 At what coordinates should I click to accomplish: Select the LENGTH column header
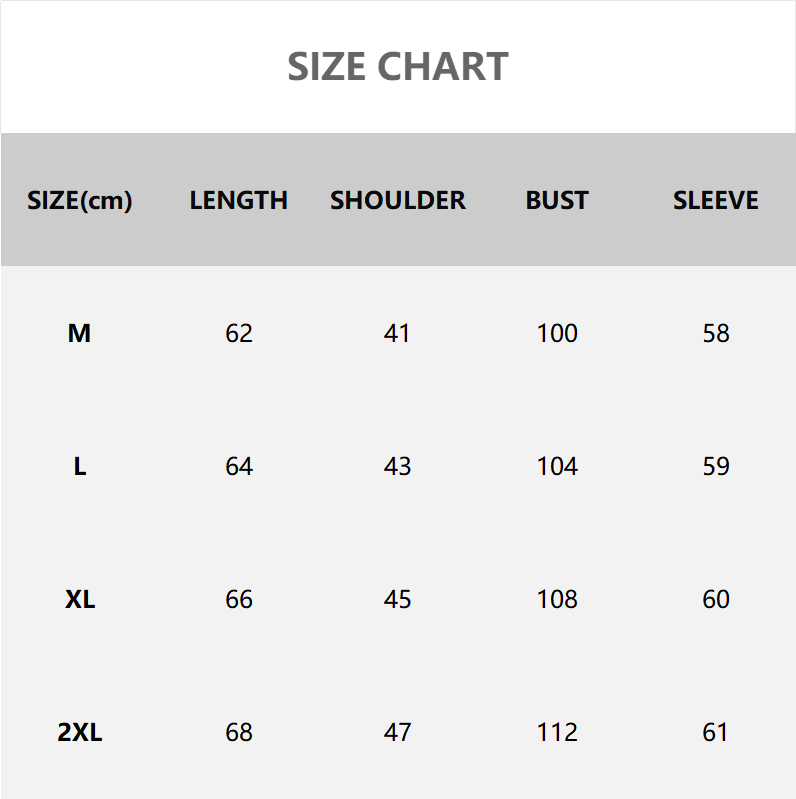pyautogui.click(x=239, y=200)
